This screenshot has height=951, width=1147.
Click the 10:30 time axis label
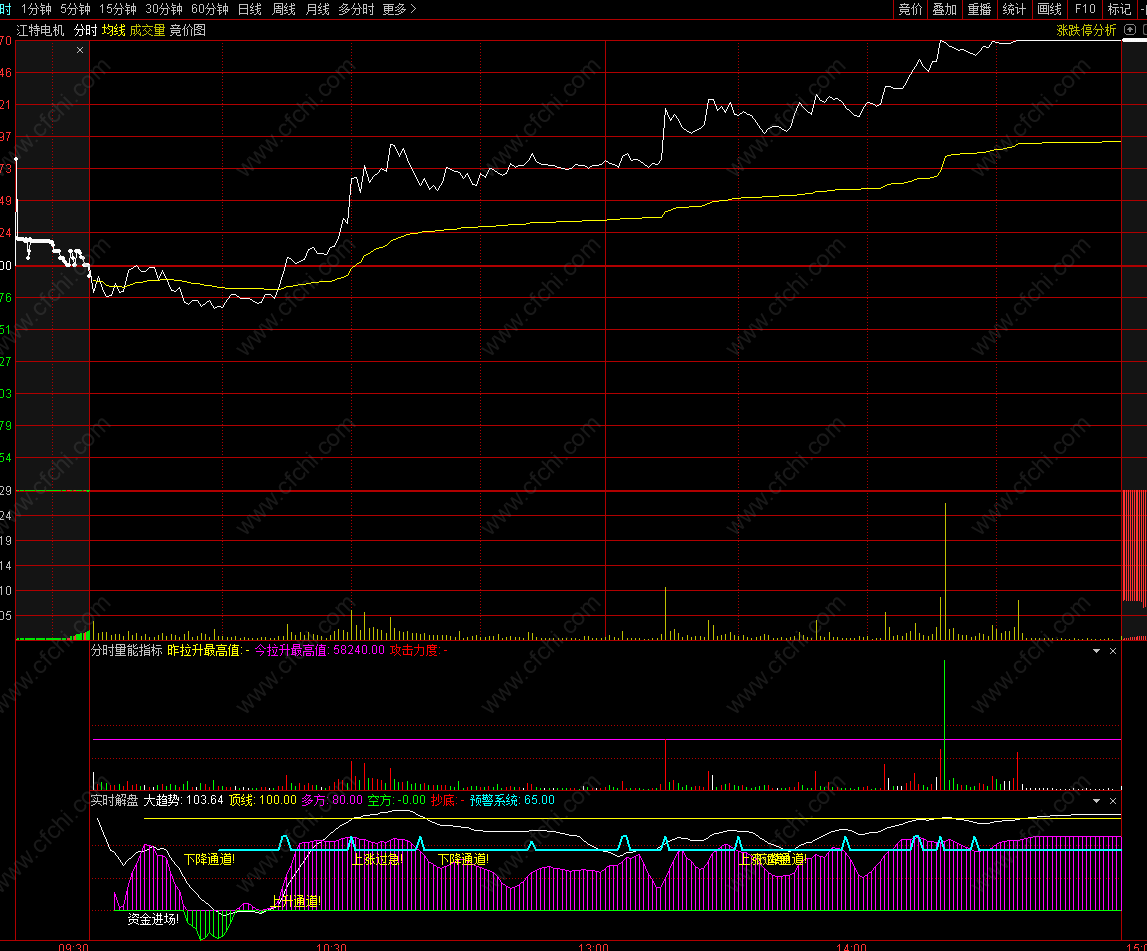point(331,947)
